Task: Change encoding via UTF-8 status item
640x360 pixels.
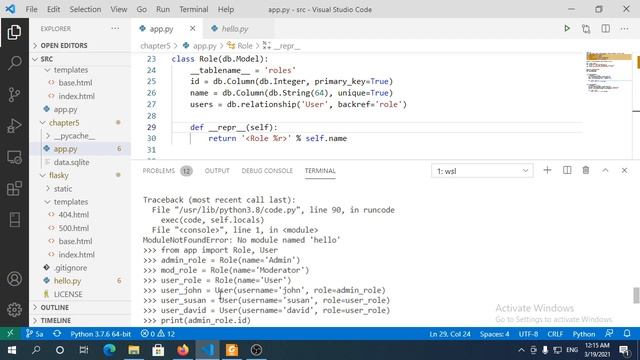Action: point(528,333)
